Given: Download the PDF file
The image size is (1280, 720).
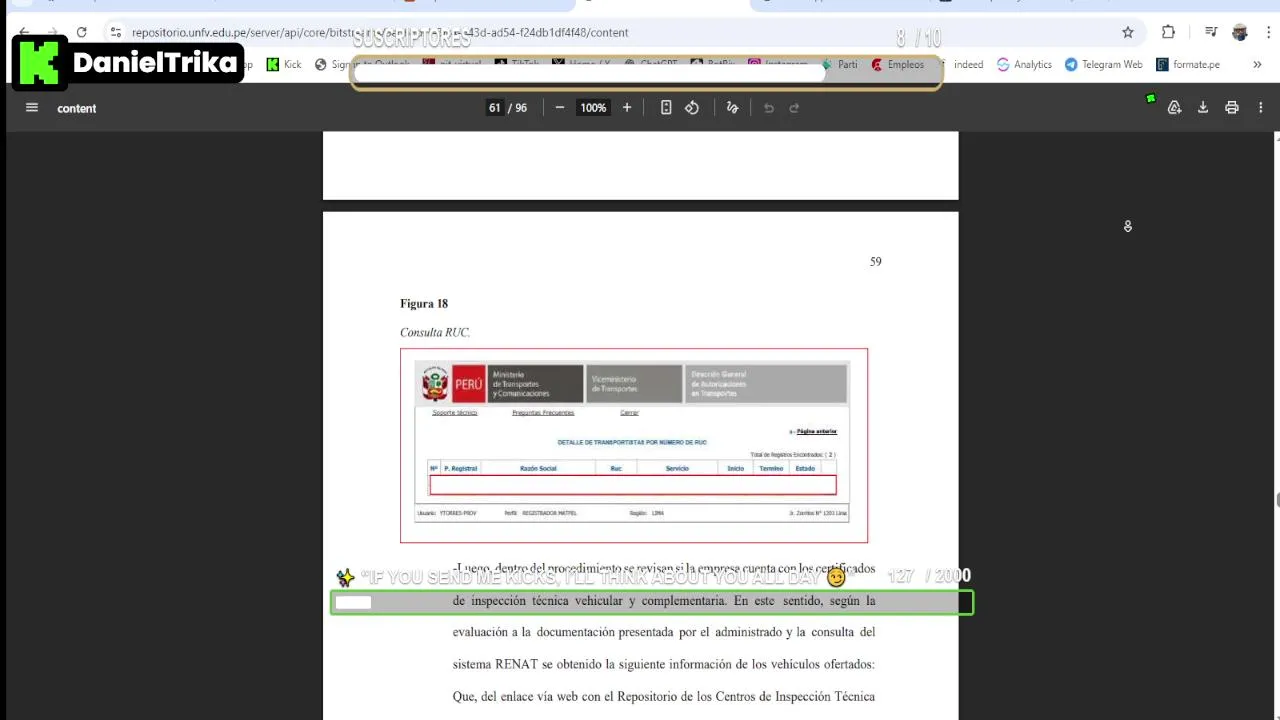Looking at the screenshot, I should [x=1203, y=108].
